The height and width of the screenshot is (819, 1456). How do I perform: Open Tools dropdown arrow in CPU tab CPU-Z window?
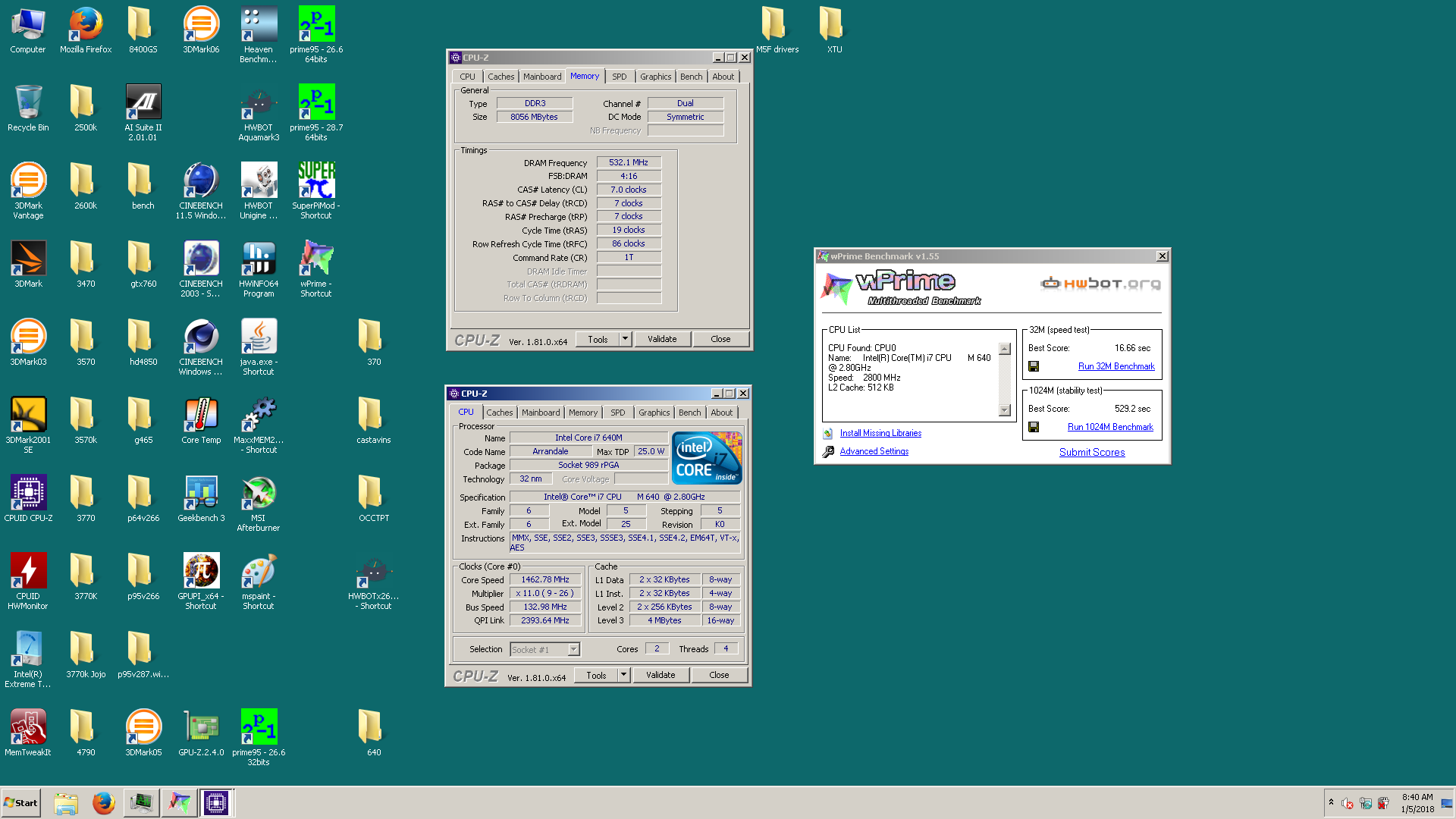624,675
